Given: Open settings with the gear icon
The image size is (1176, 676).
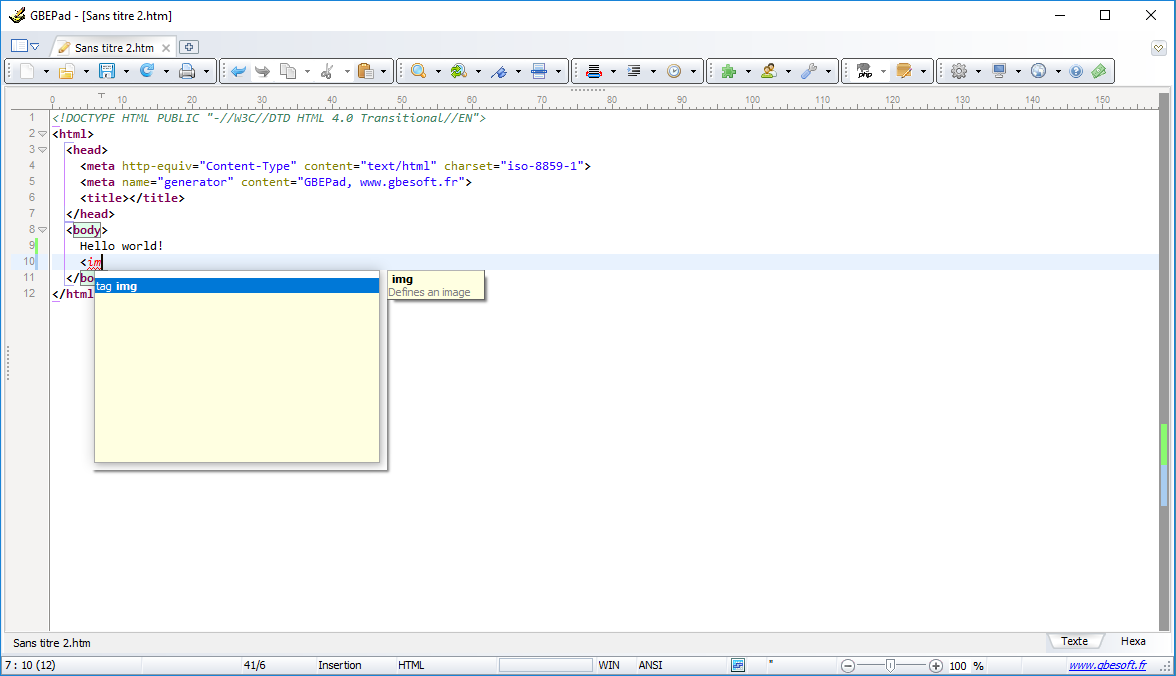Looking at the screenshot, I should point(958,71).
